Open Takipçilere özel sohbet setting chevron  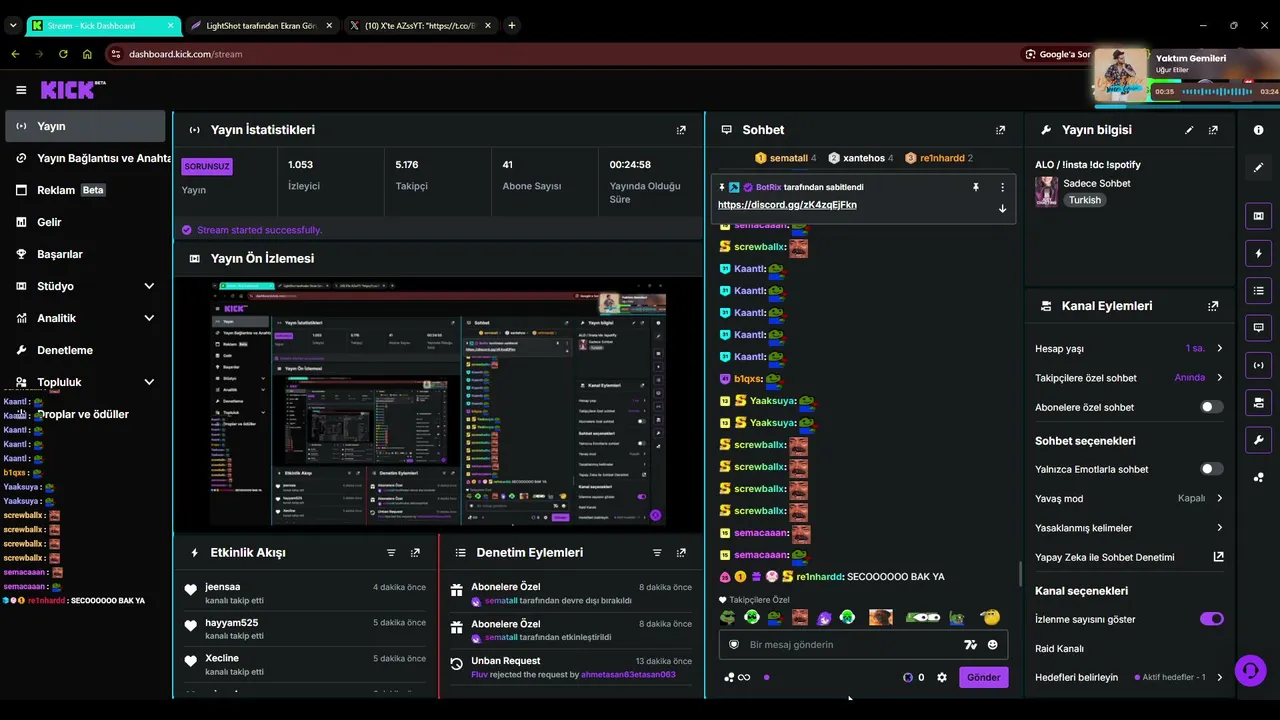pos(1219,378)
